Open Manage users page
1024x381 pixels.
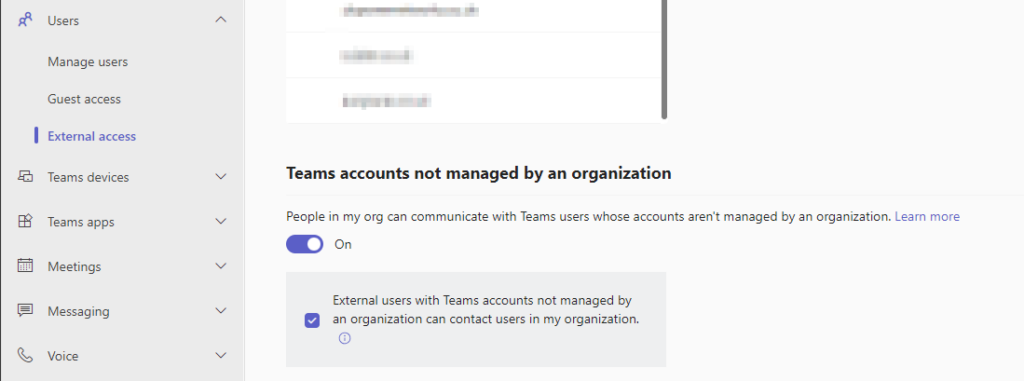pyautogui.click(x=88, y=62)
